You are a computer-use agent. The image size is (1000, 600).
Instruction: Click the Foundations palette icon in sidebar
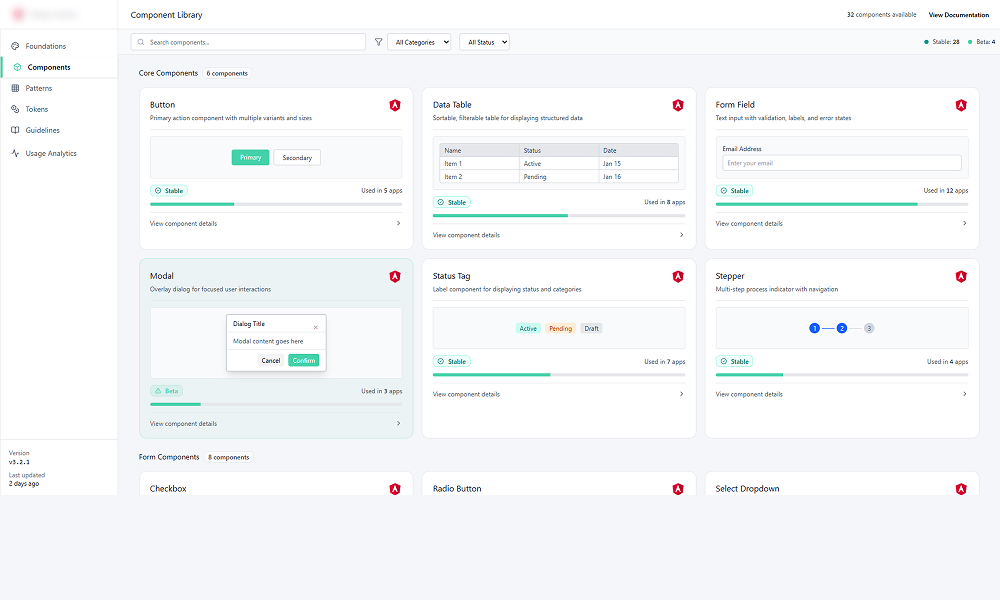[x=15, y=46]
